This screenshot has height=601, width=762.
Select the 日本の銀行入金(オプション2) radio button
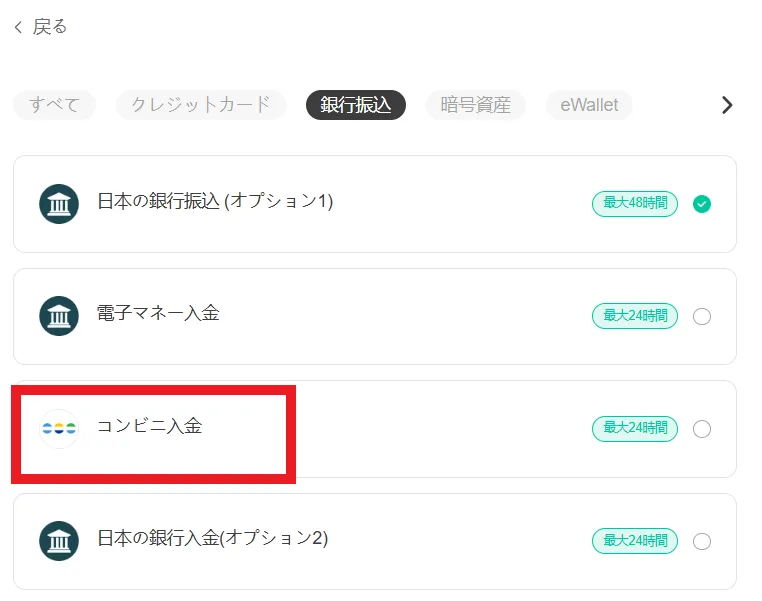click(702, 541)
